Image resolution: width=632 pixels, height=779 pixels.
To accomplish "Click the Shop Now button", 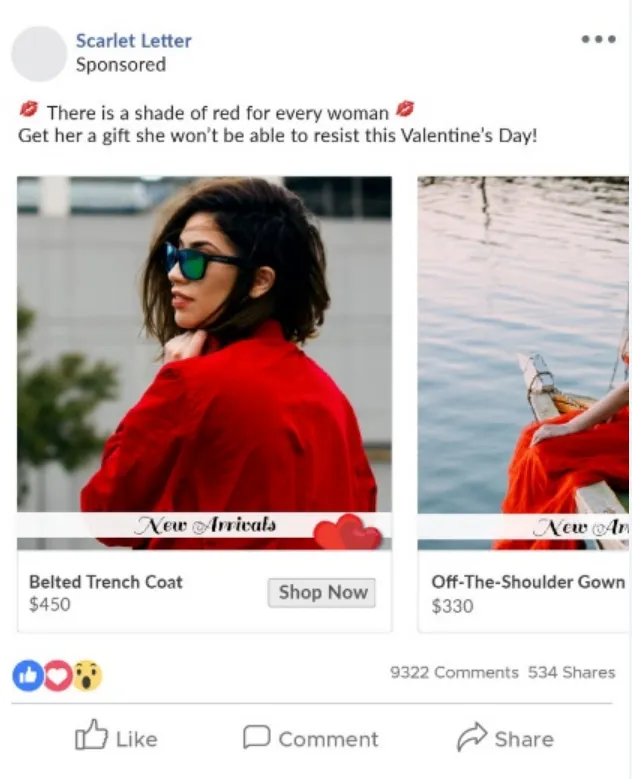I will coord(321,592).
